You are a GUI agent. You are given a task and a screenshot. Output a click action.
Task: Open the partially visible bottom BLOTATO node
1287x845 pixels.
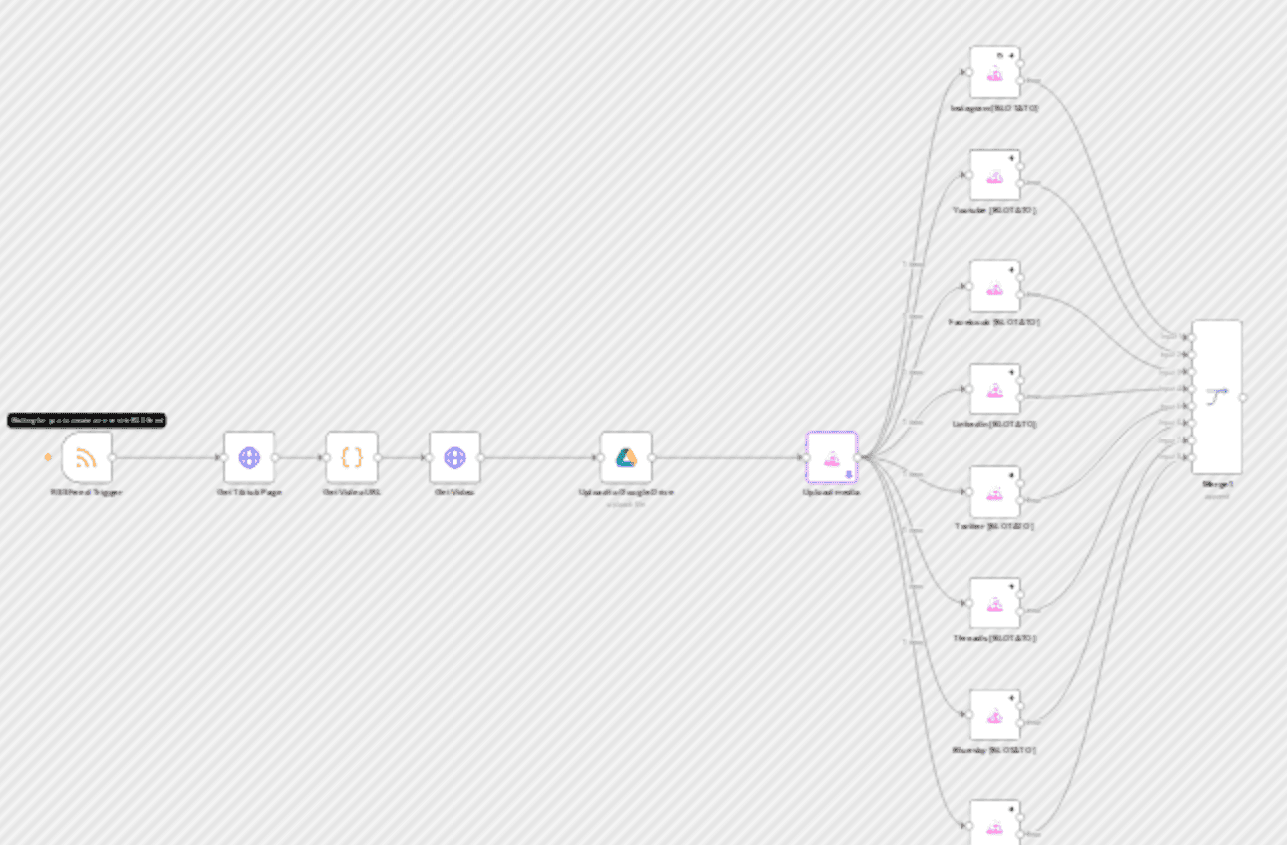(995, 822)
